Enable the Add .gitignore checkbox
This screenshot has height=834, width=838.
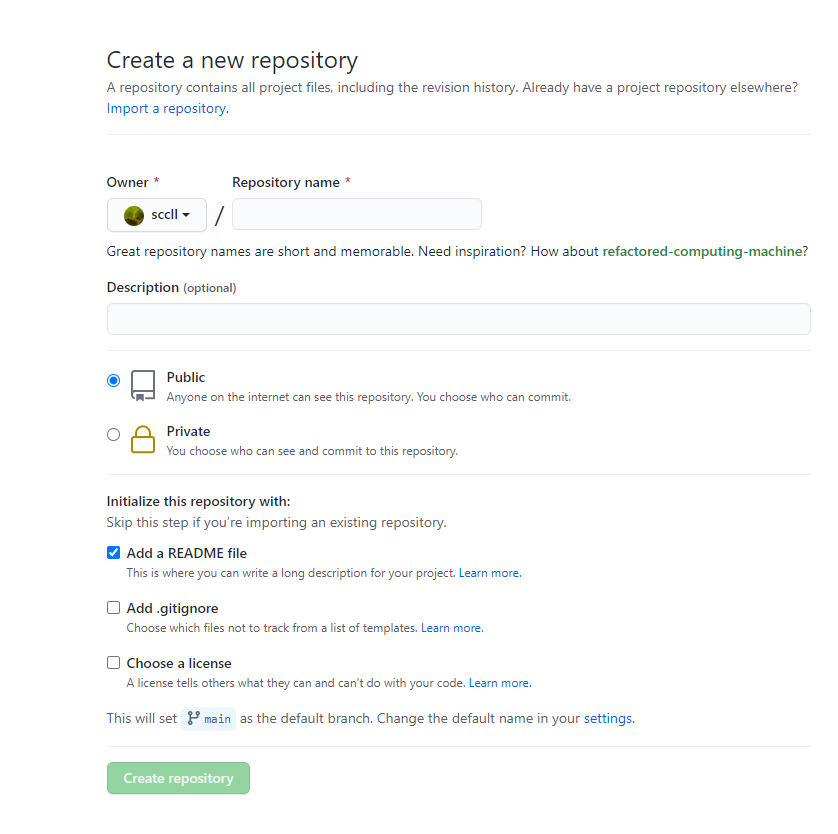pyautogui.click(x=113, y=608)
